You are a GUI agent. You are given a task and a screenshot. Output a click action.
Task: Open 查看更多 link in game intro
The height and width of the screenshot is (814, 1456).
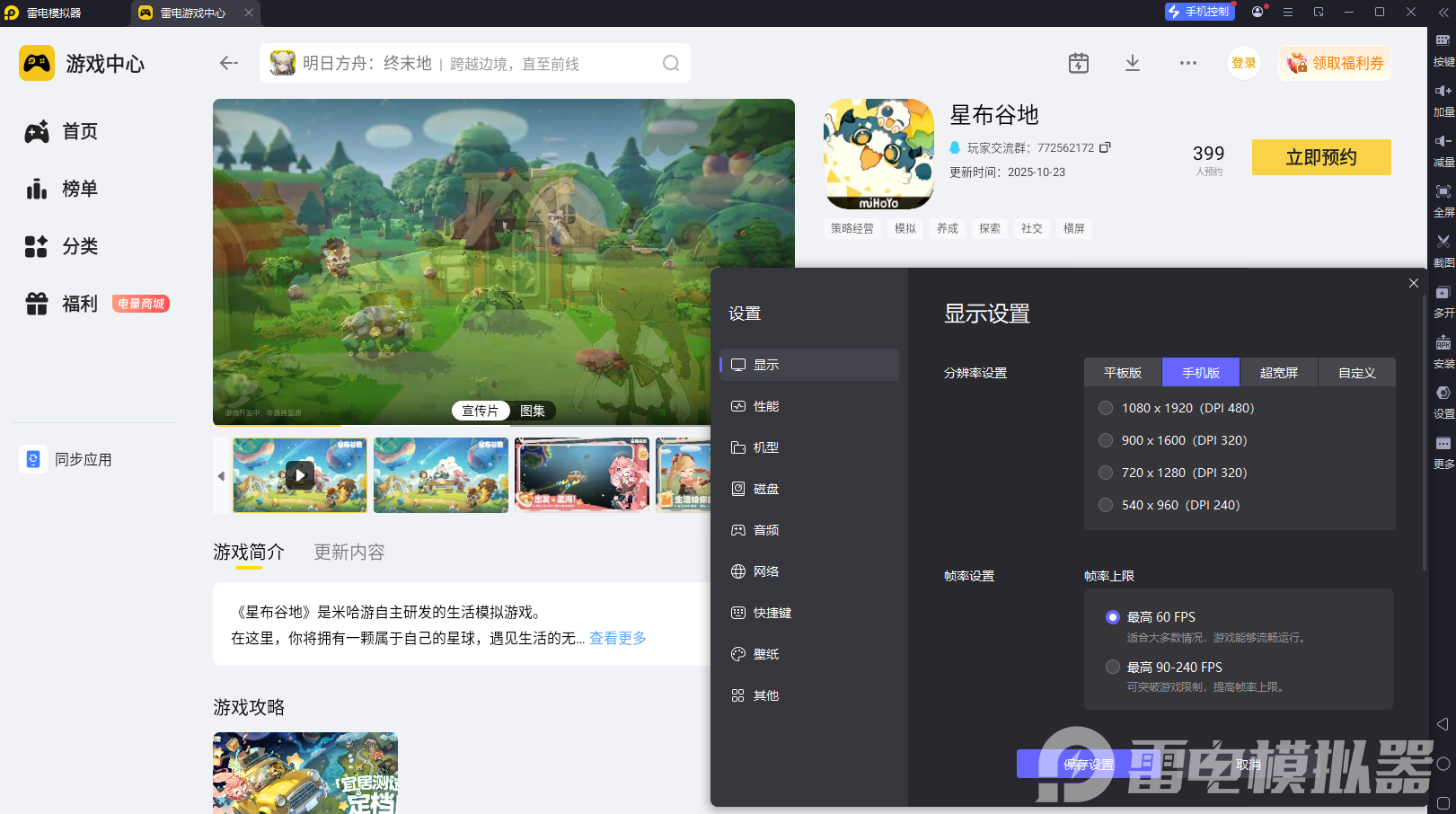[x=618, y=638]
